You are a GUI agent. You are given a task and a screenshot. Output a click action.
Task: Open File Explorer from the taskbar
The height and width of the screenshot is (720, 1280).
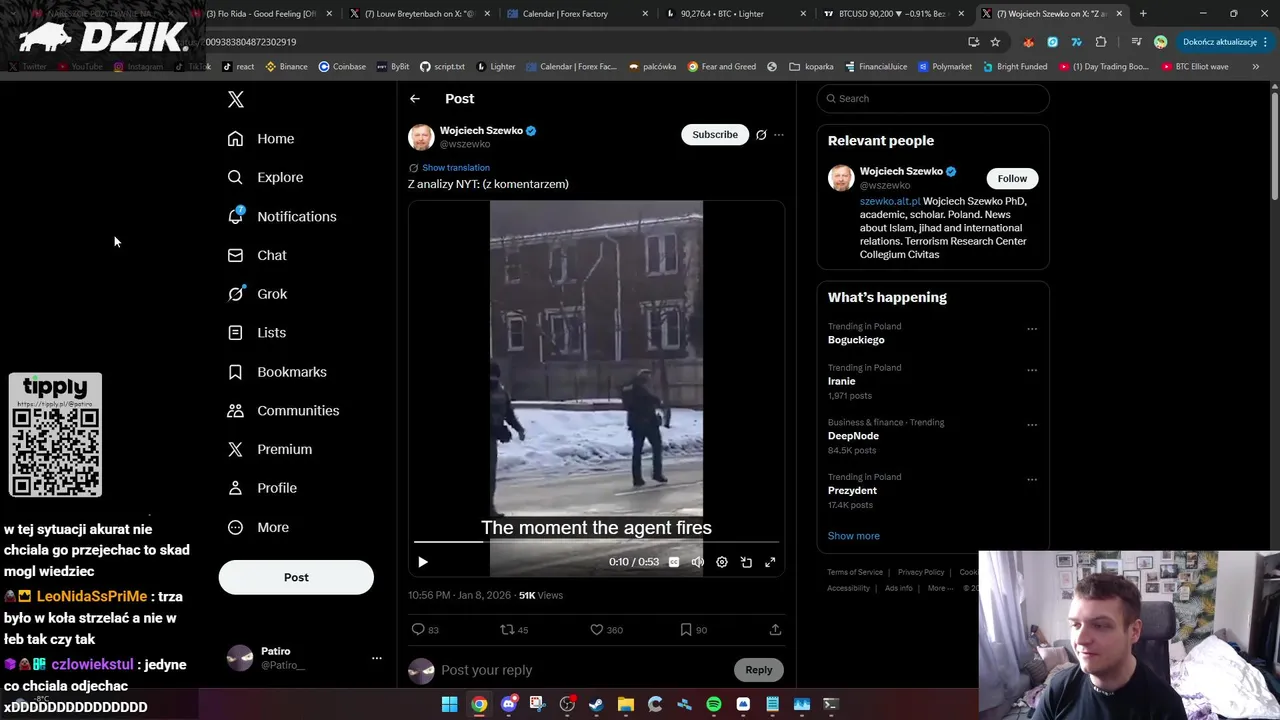(626, 704)
